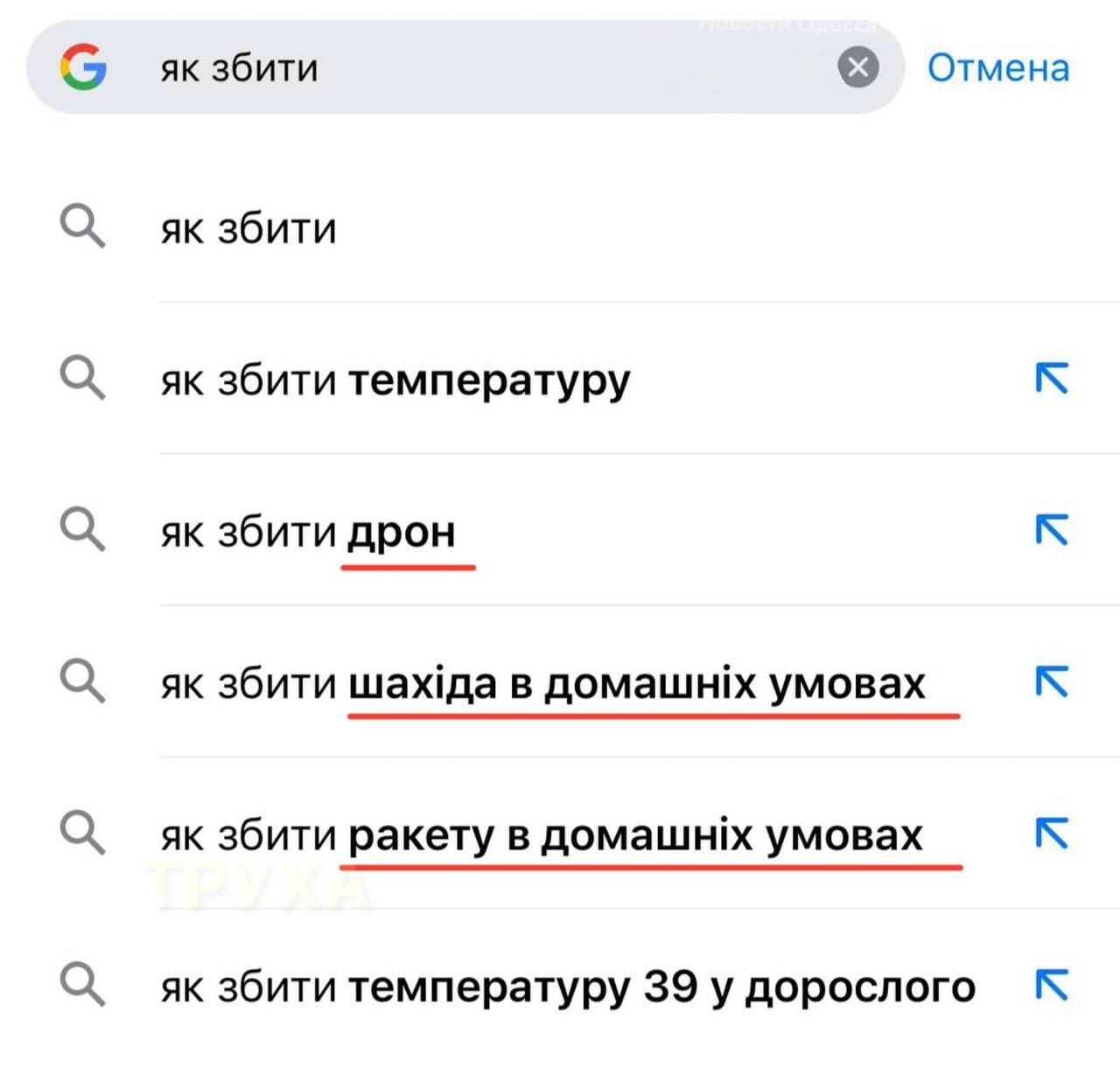The width and height of the screenshot is (1120, 1089).
Task: Choose suggestion шахіда в домашніх умовах
Action: tap(542, 683)
